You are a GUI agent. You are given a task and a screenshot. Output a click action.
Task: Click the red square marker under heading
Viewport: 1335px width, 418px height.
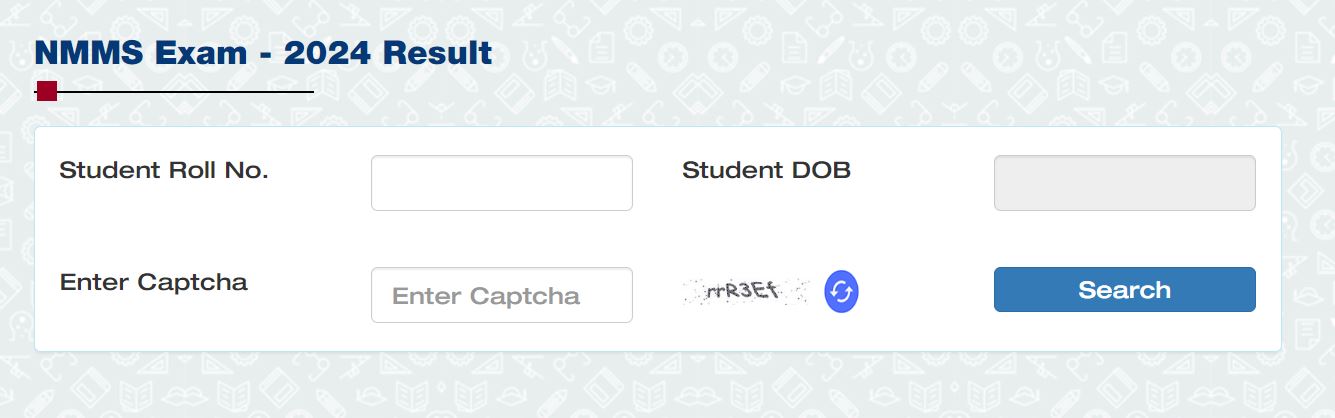click(x=46, y=92)
